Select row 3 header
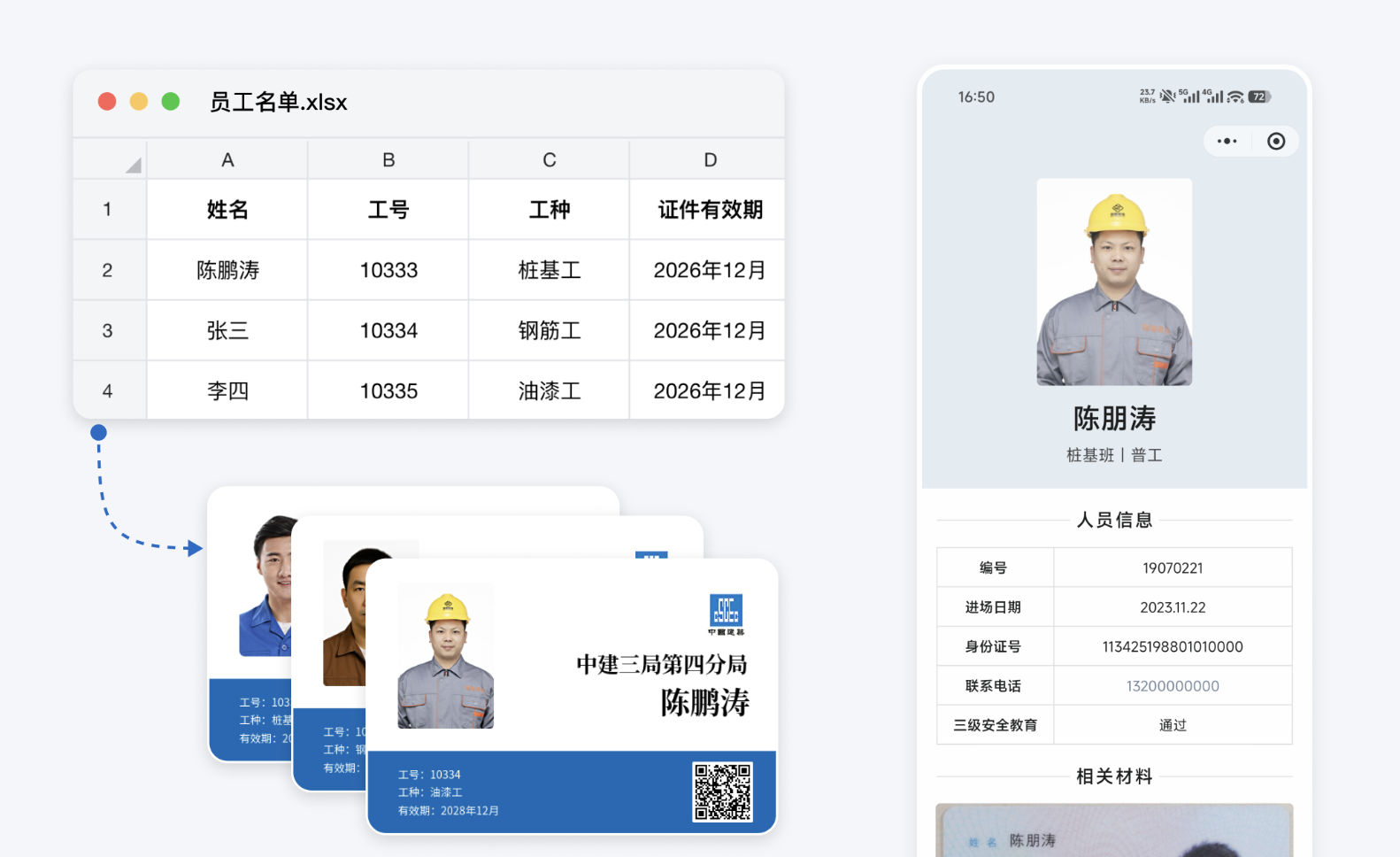1400x857 pixels. (x=108, y=330)
